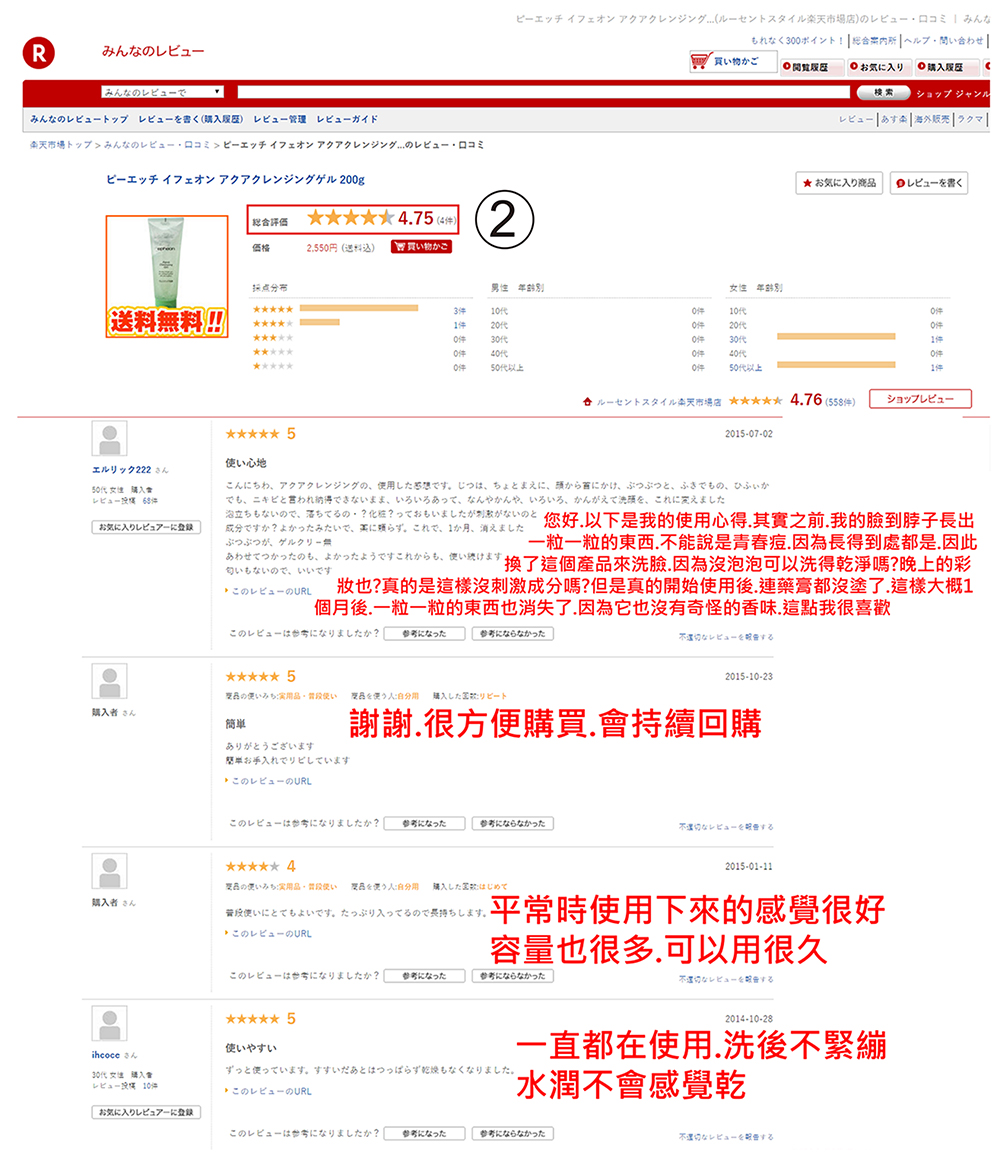The height and width of the screenshot is (1155, 1000).
Task: Click the レビューを書く write review button
Action: (x=928, y=183)
